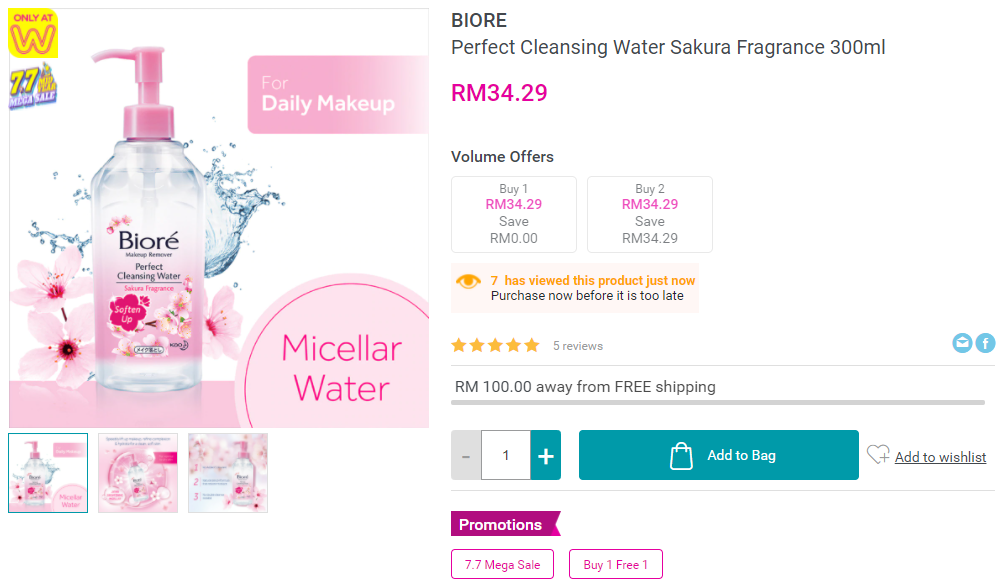Click the quantity input field
This screenshot has height=588, width=1004.
coord(505,456)
